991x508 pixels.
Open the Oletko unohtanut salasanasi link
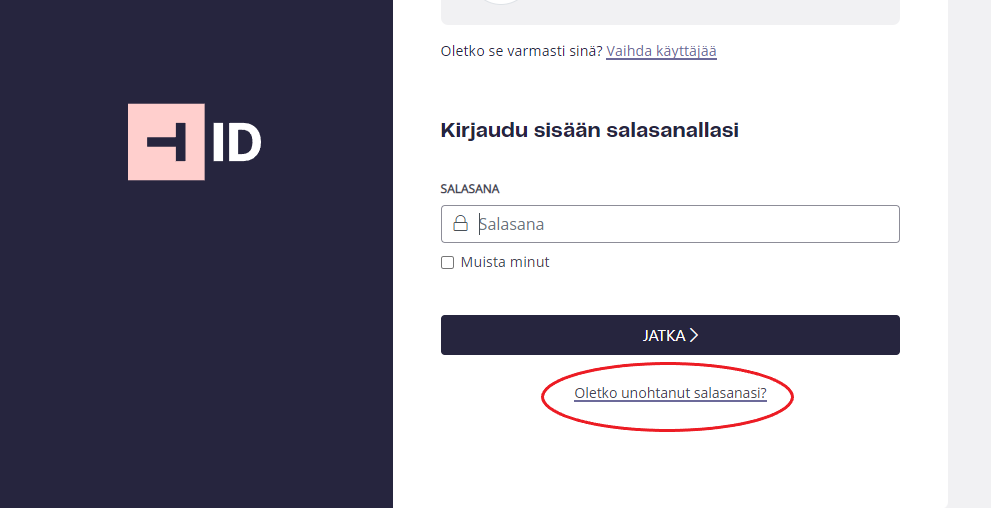coord(670,393)
